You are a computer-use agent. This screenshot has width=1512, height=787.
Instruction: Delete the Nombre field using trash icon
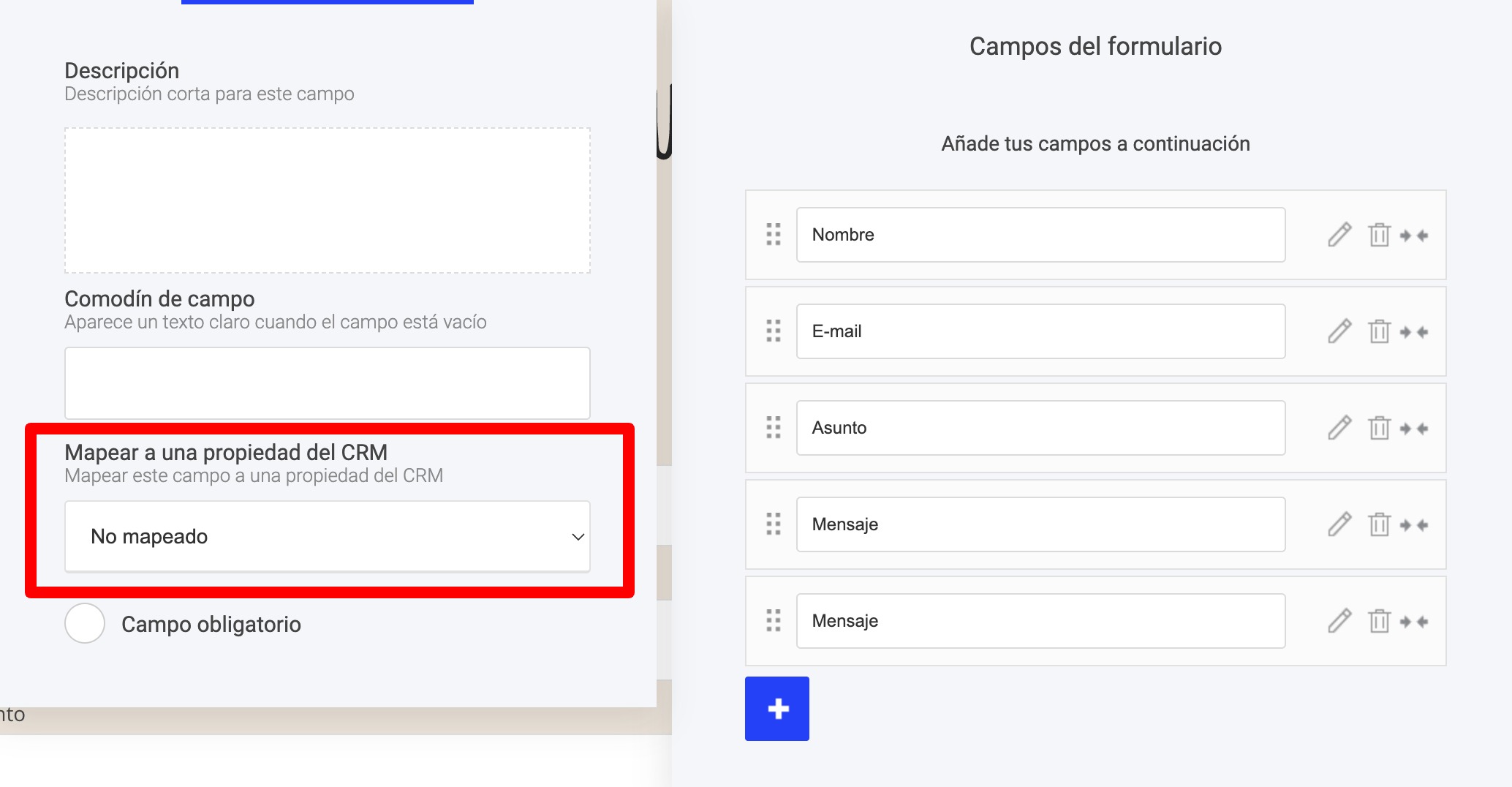(x=1379, y=235)
